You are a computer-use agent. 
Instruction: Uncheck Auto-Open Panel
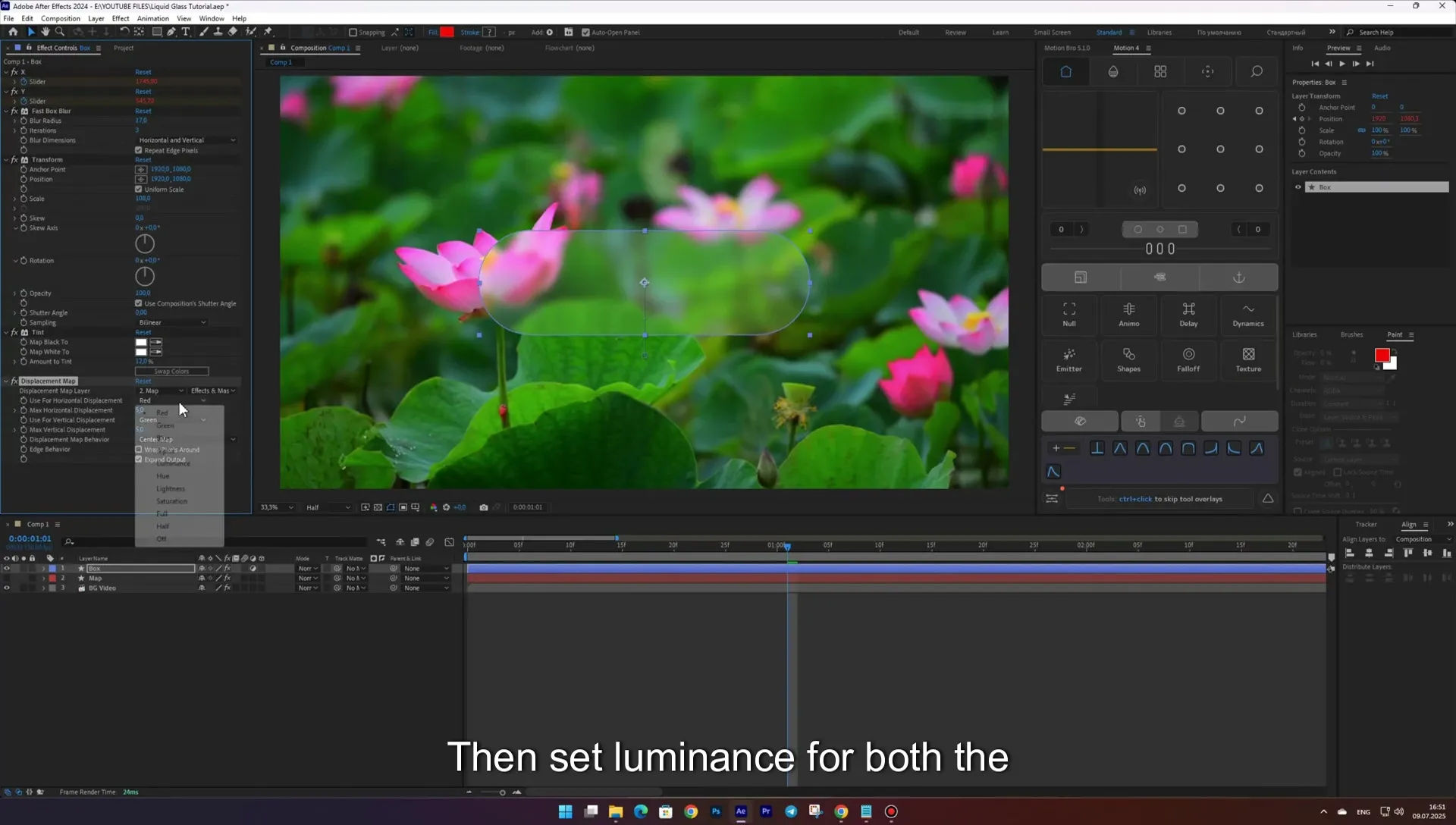[585, 33]
